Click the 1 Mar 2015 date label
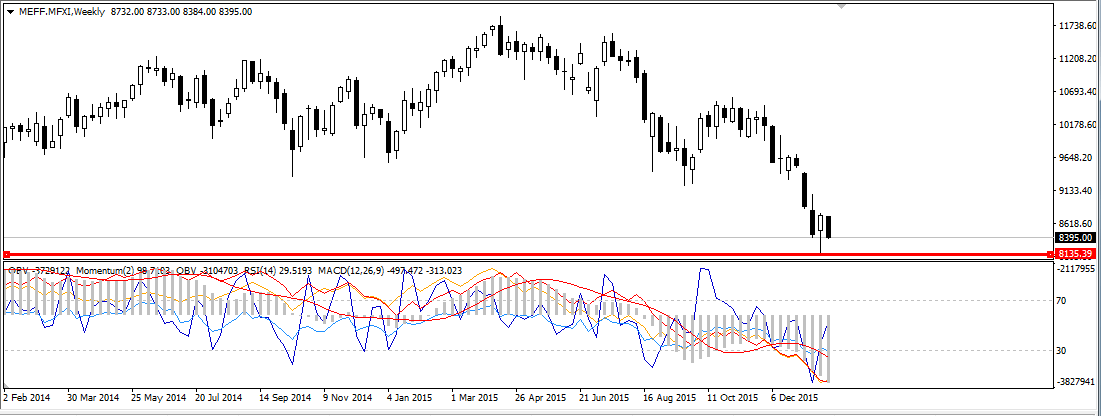The width and height of the screenshot is (1101, 416). pyautogui.click(x=475, y=397)
